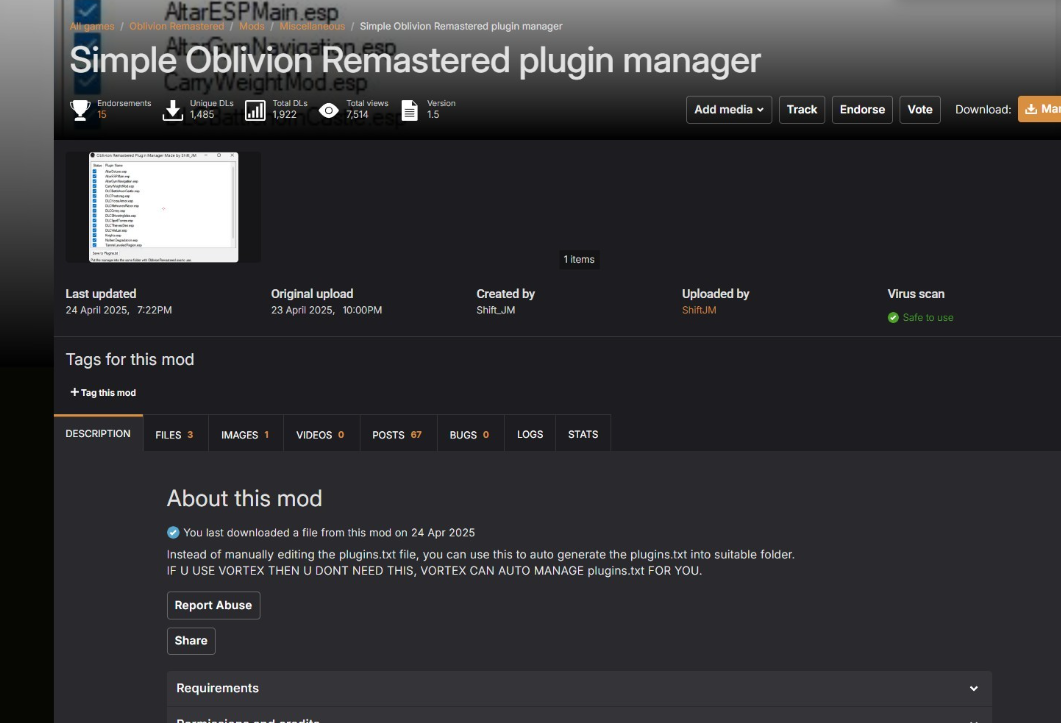Go to Mods breadcrumb link
The width and height of the screenshot is (1061, 723).
[252, 26]
